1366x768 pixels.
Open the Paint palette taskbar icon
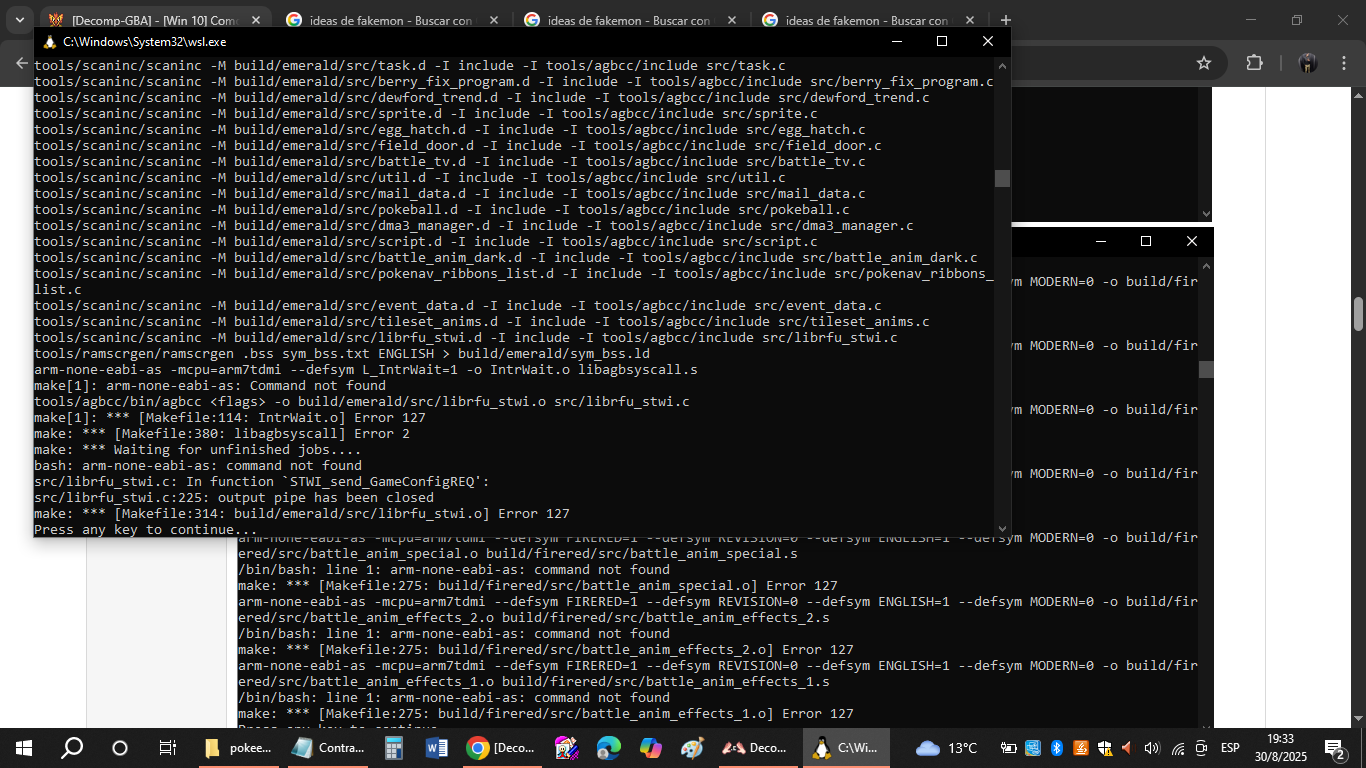[x=692, y=748]
